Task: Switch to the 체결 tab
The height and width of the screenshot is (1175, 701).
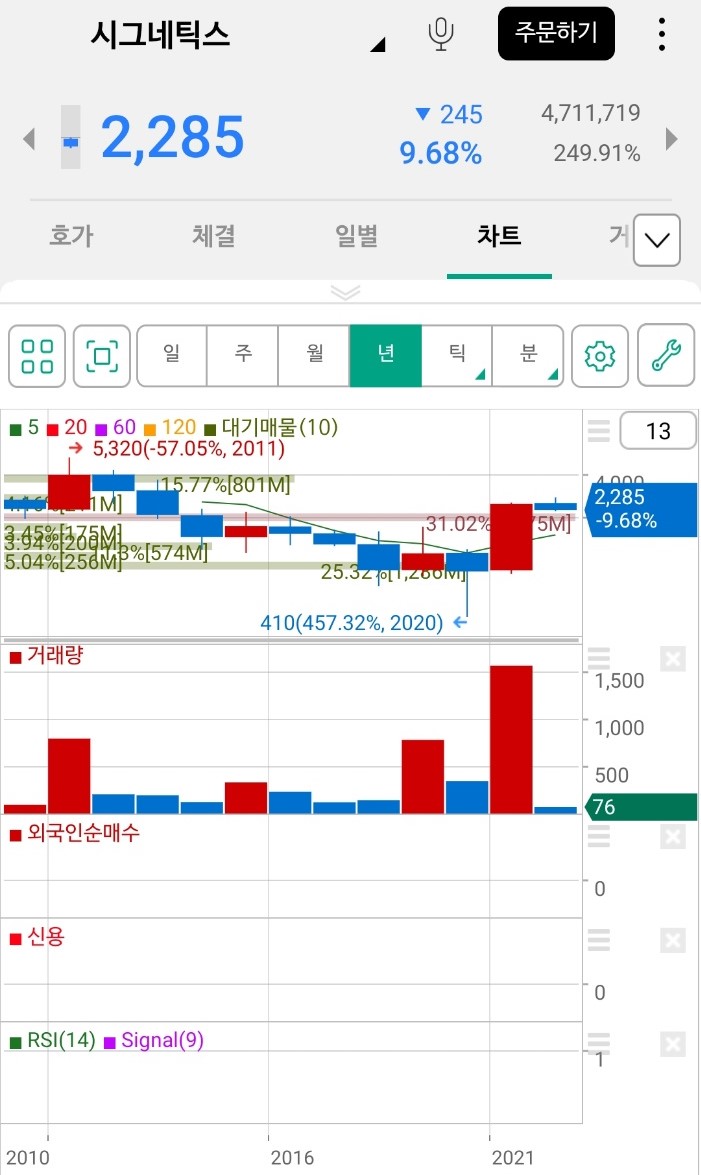Action: point(214,236)
